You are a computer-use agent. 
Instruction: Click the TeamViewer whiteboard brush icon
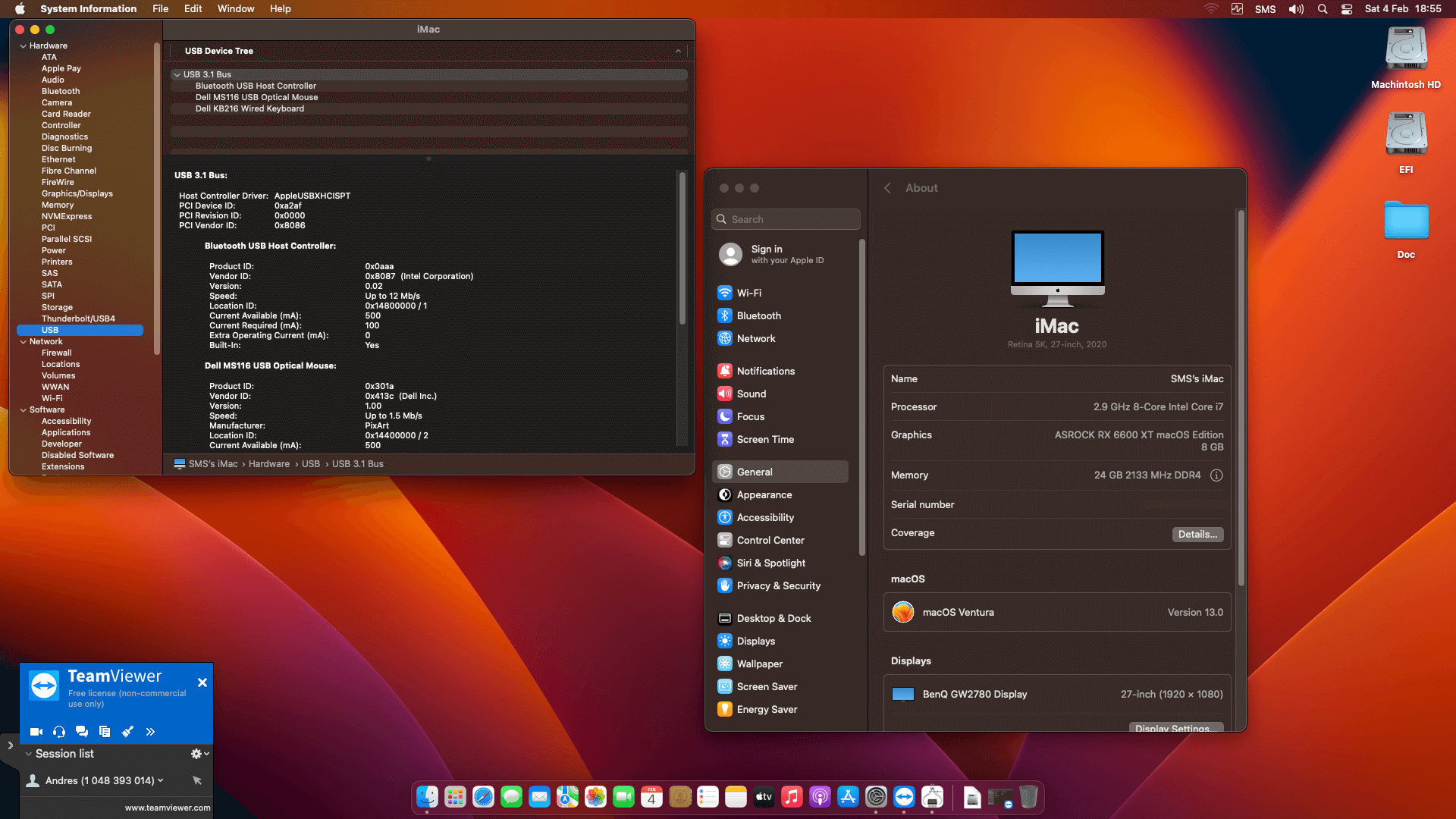point(127,732)
